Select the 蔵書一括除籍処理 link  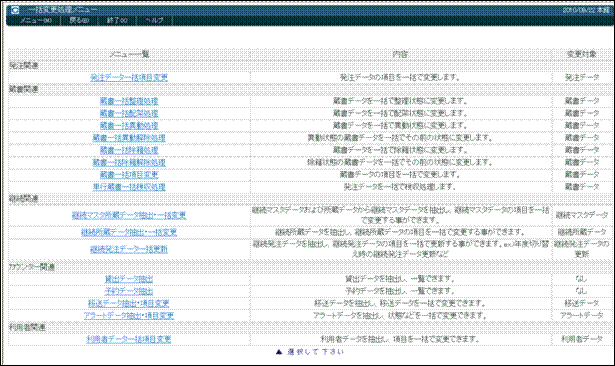129,150
